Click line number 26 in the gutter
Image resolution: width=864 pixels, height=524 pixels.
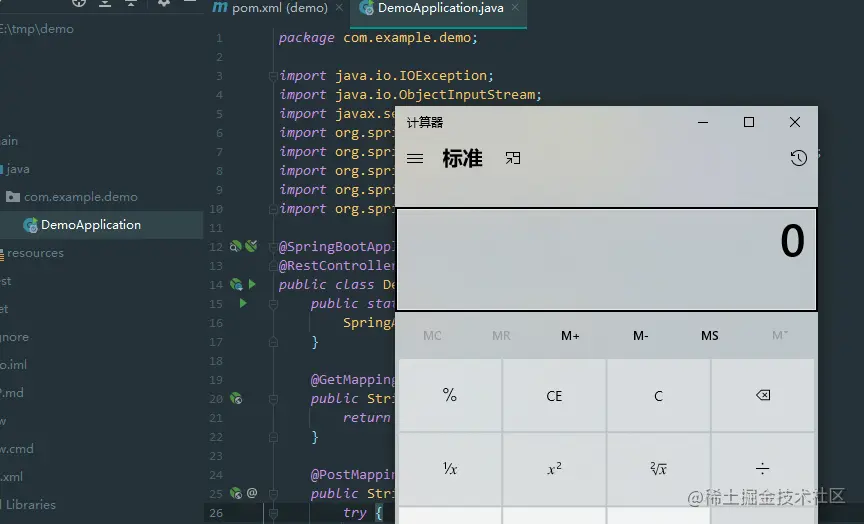(x=216, y=512)
